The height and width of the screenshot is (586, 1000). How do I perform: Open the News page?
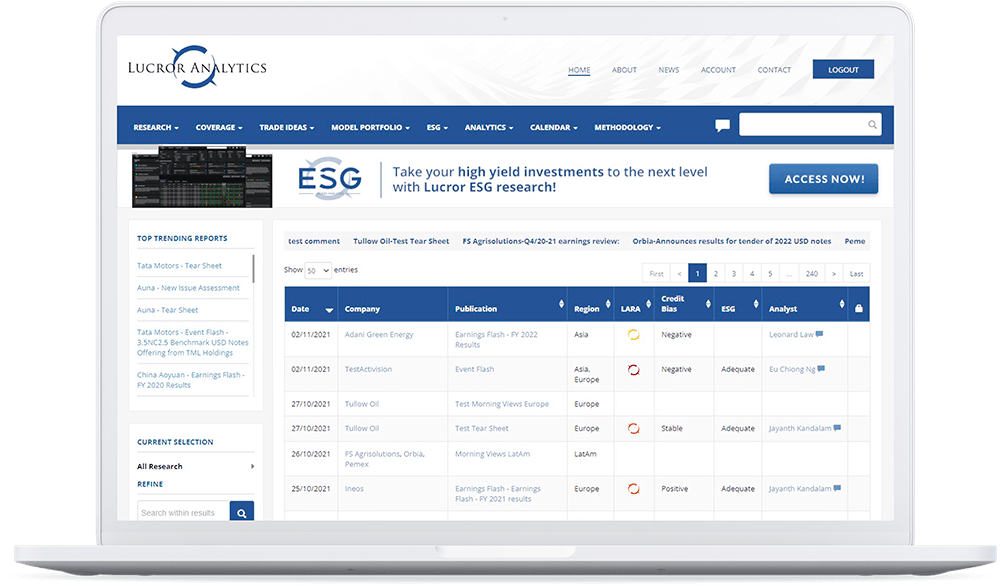pos(668,70)
